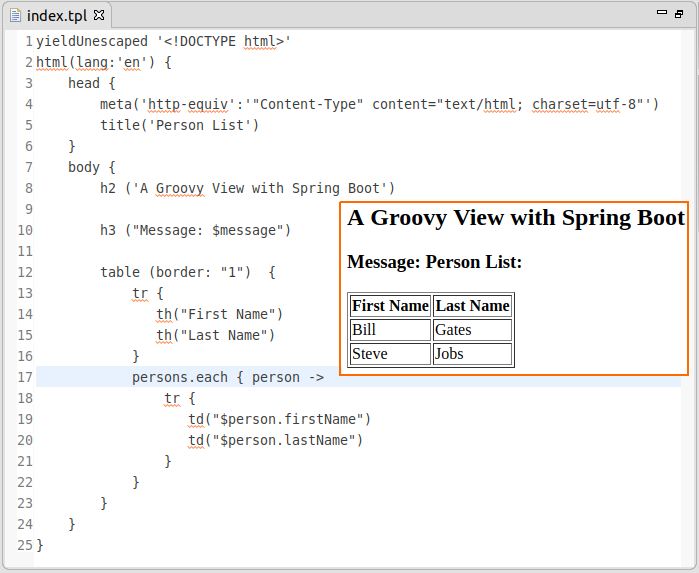Click the closing brace on line 25
The image size is (699, 573).
(x=40, y=545)
